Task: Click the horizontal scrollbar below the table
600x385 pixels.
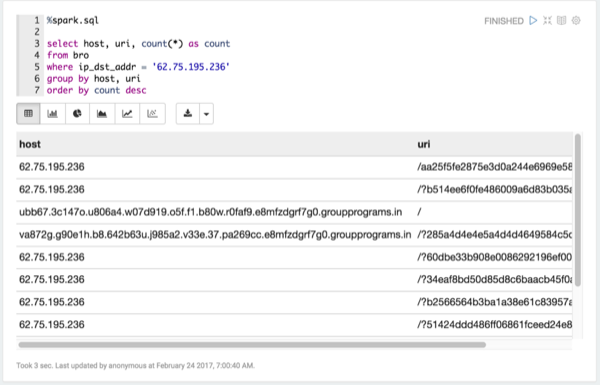Action: [252, 344]
